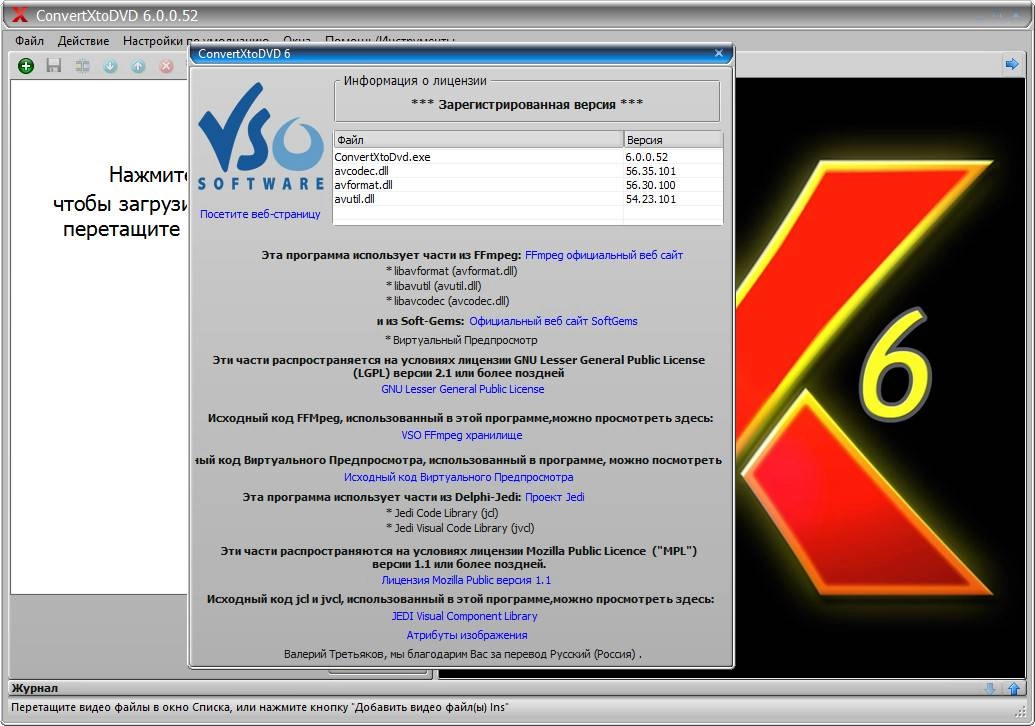1035x726 pixels.
Task: Click version value 6.0.0.52 in table
Action: [646, 157]
